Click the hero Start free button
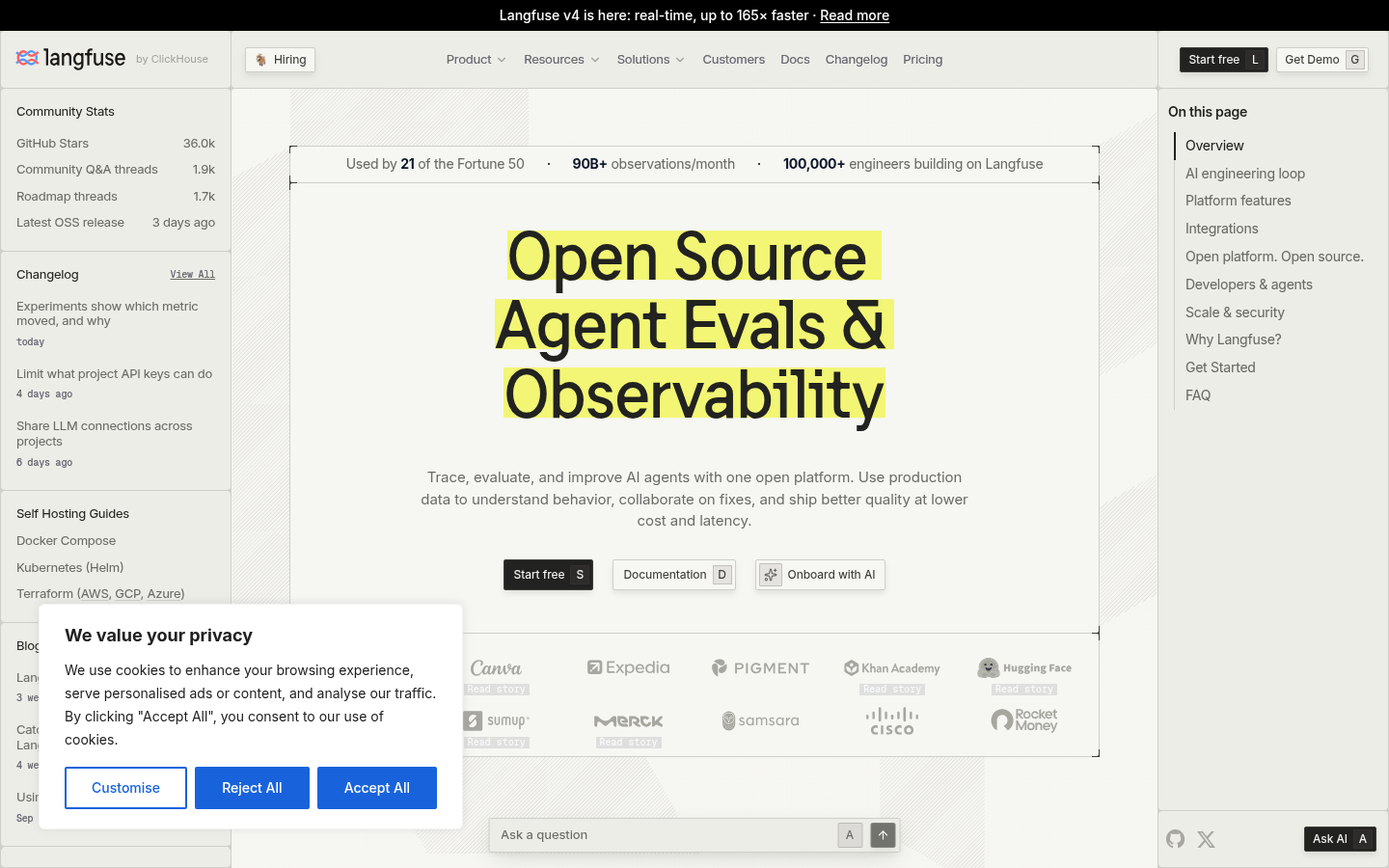 point(548,575)
